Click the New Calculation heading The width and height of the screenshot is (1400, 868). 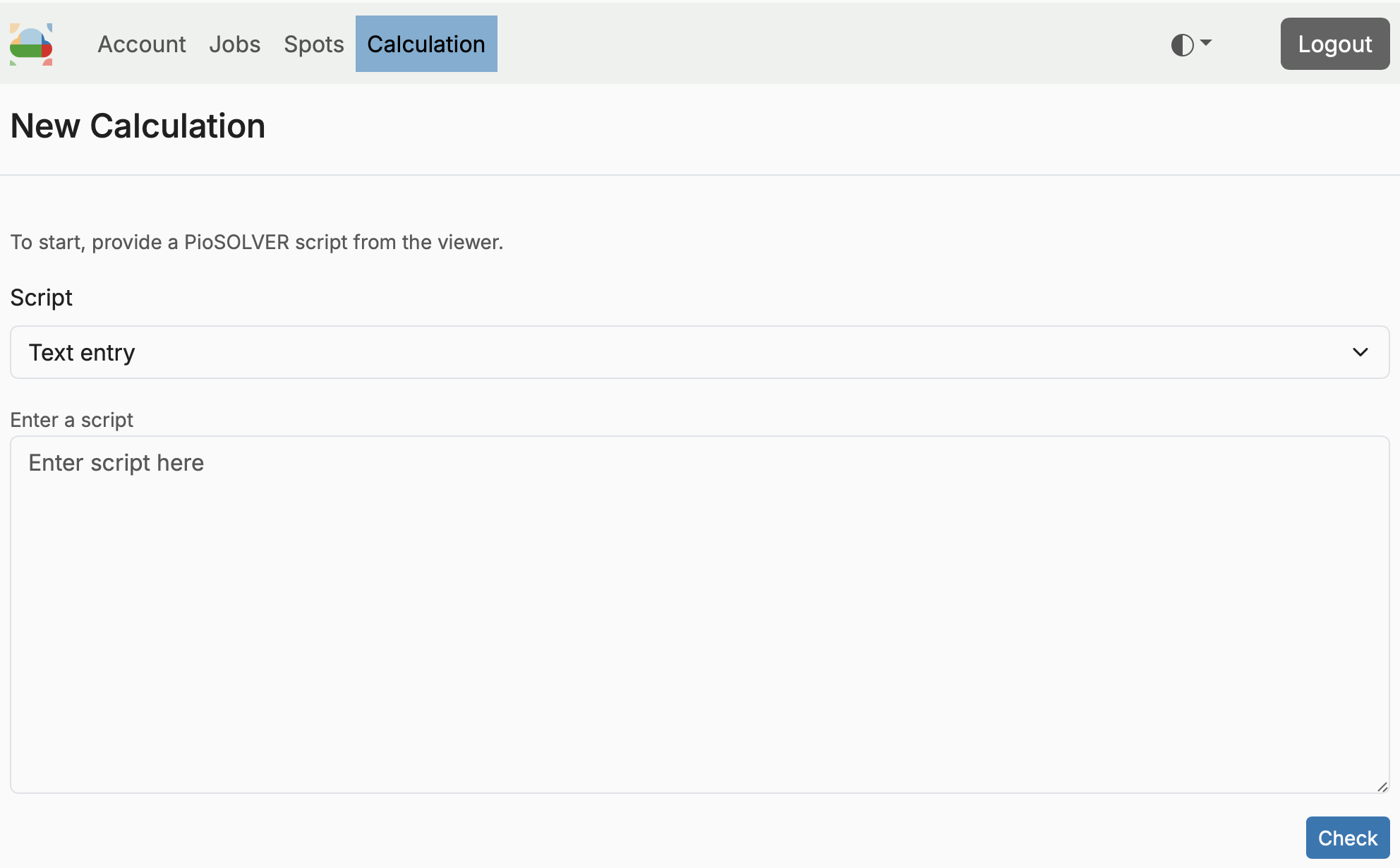138,126
